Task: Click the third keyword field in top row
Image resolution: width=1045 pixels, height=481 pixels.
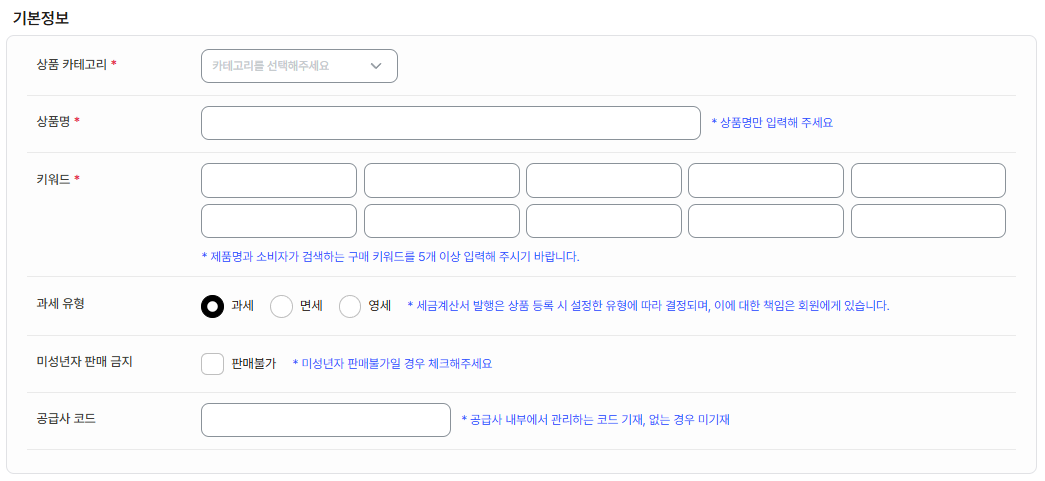Action: coord(604,181)
